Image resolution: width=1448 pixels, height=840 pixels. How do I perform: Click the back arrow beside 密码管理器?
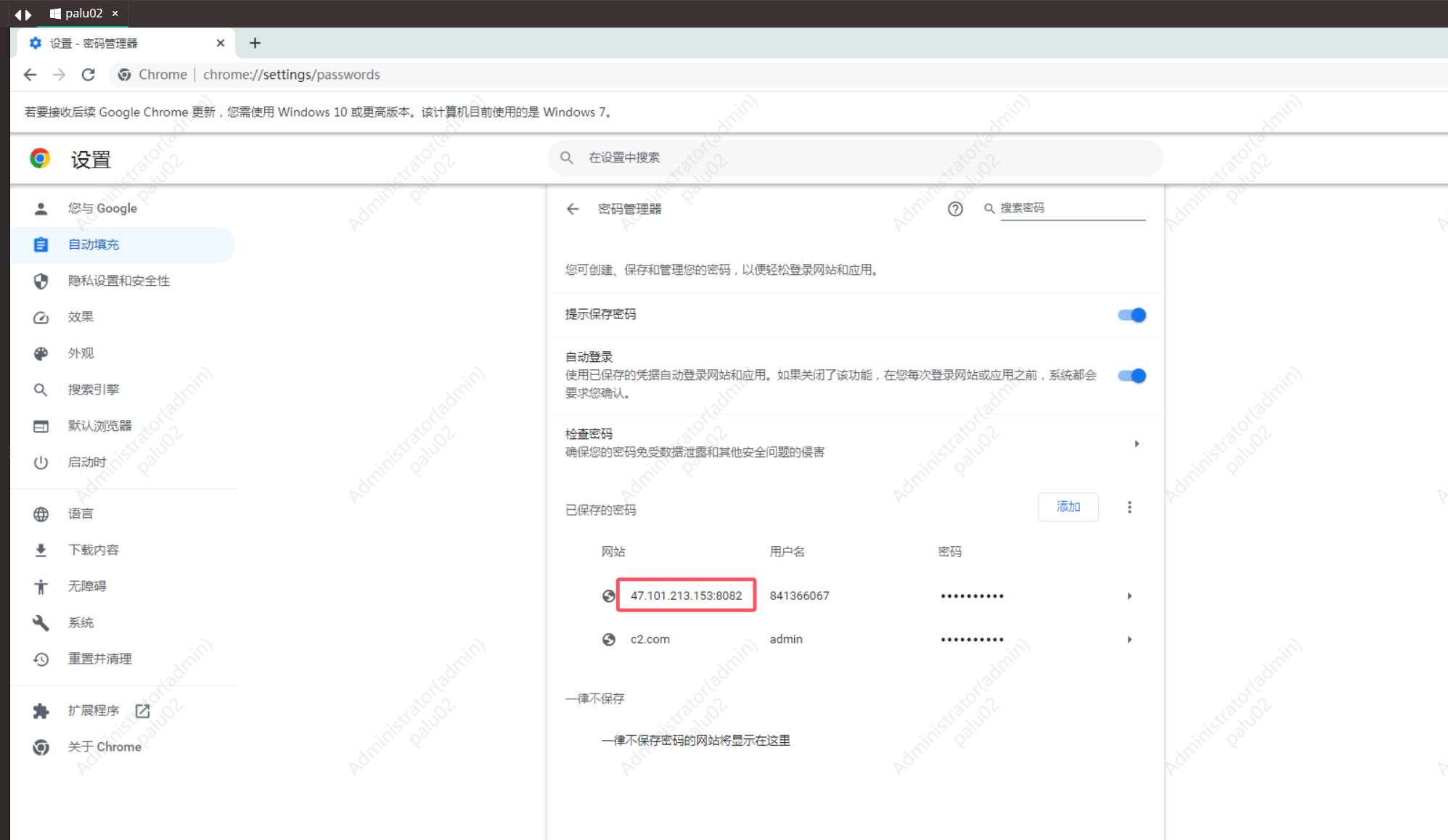573,209
